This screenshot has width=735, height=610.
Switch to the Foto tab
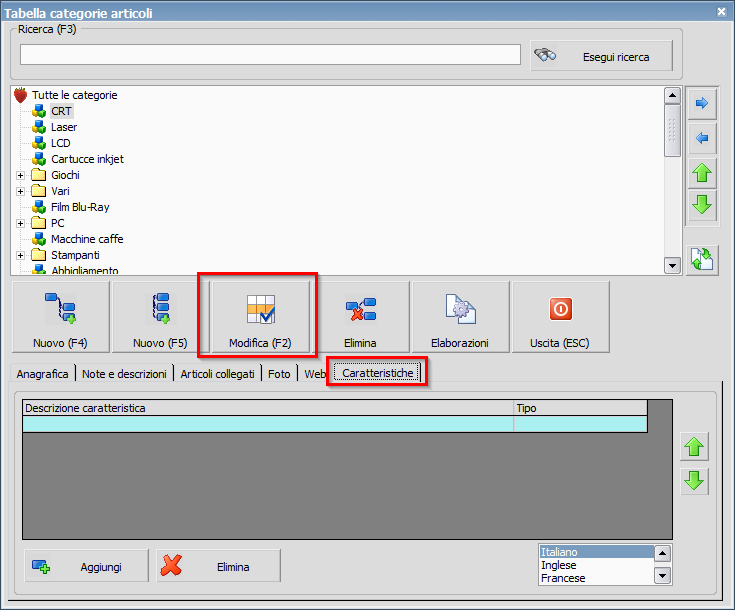(279, 374)
